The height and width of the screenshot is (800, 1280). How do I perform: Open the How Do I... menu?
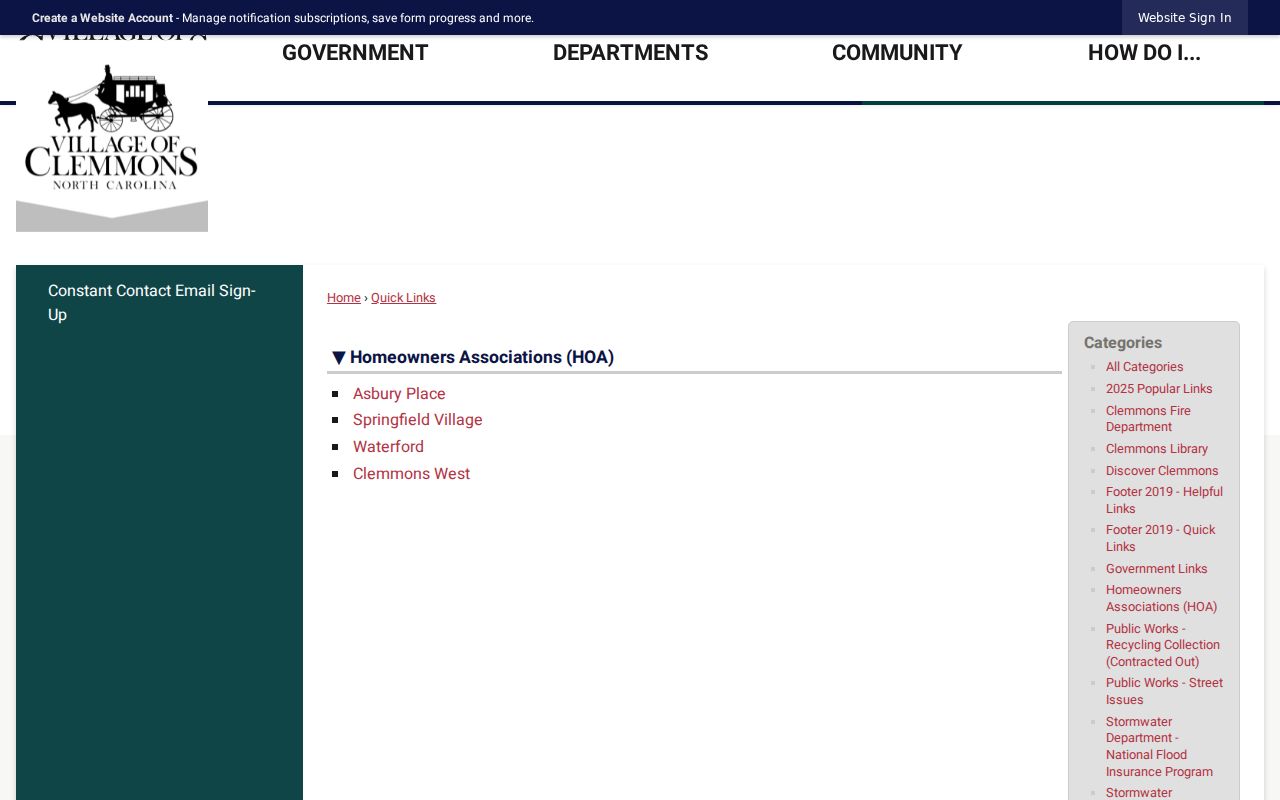1144,53
